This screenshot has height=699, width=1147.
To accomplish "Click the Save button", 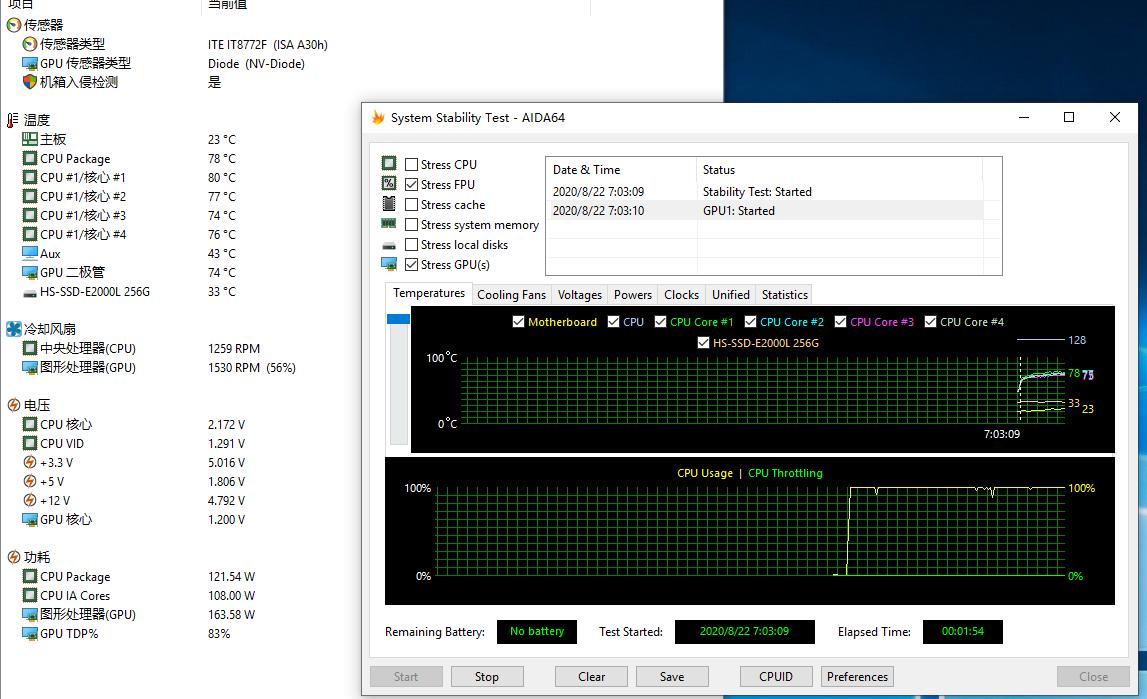I will coord(672,676).
